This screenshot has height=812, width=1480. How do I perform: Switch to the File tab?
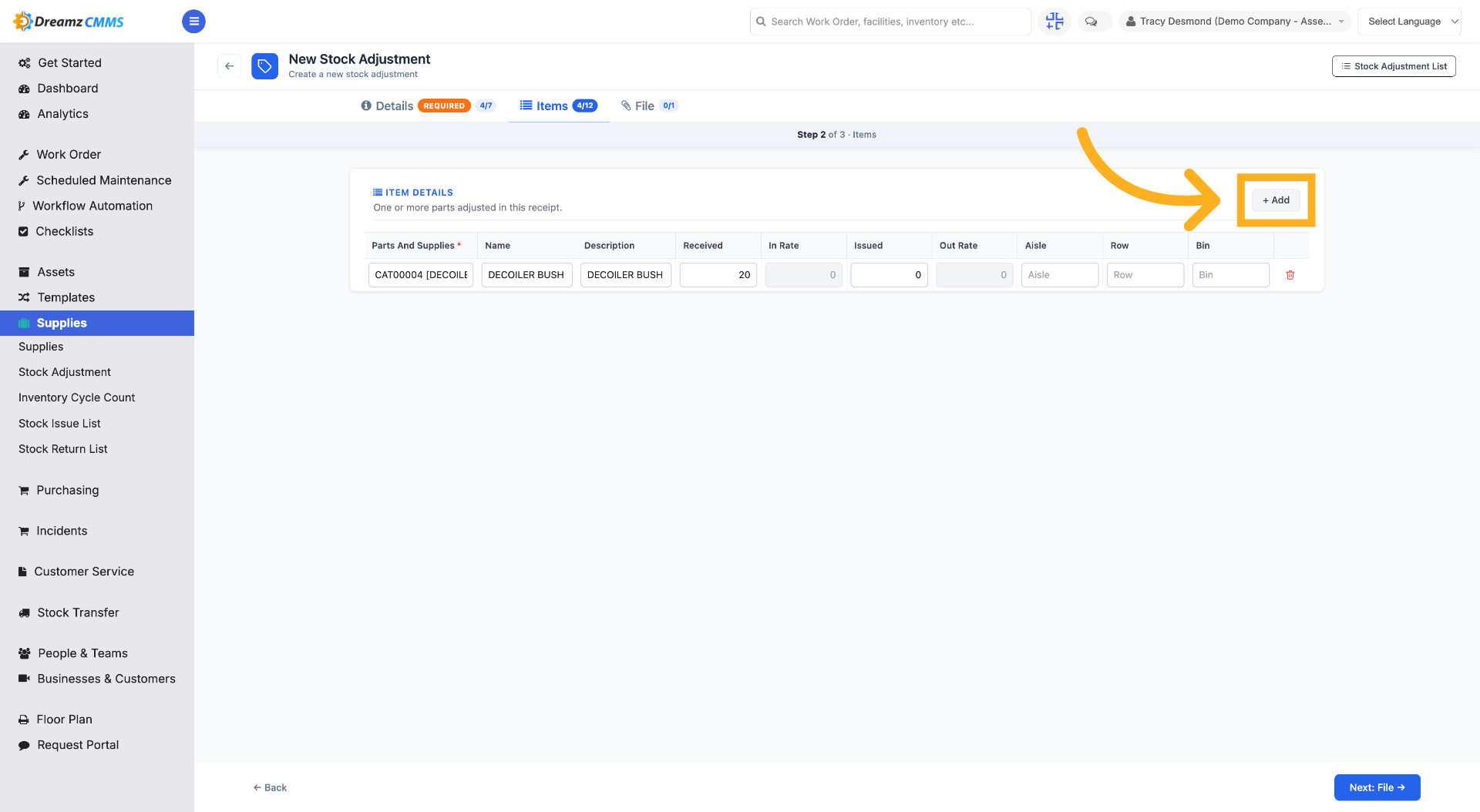click(649, 106)
